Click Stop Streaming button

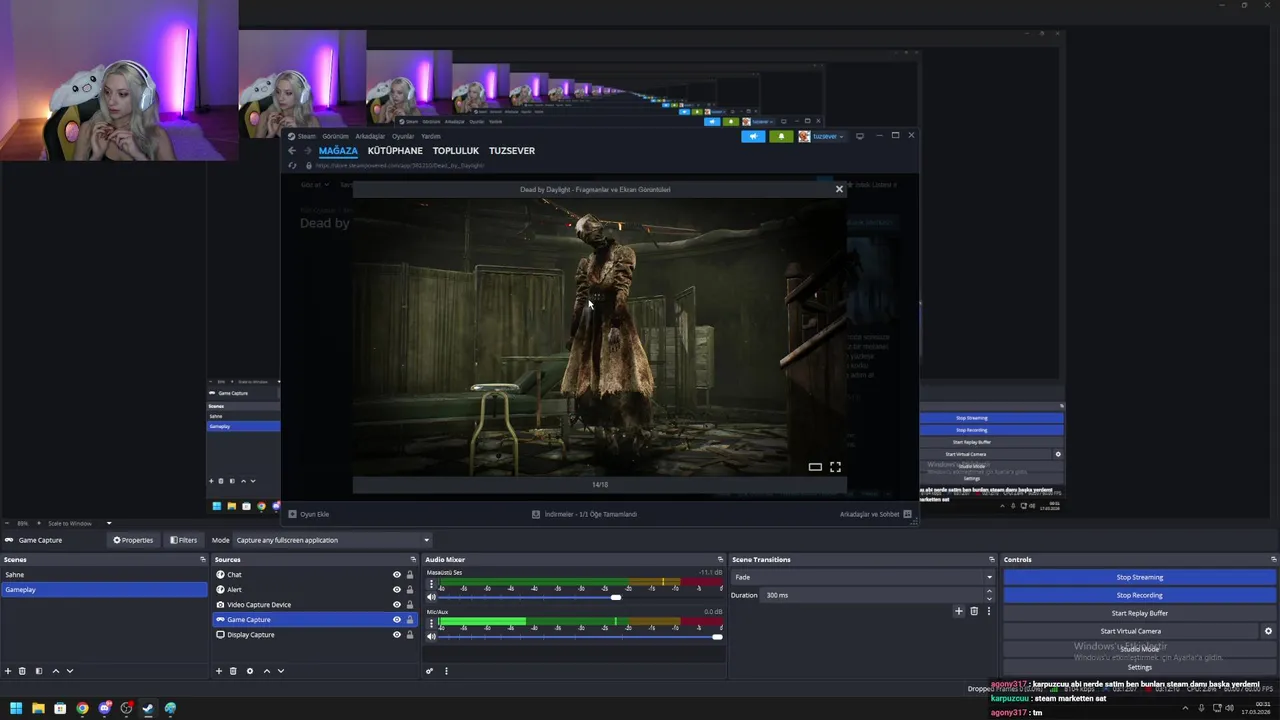tap(1140, 577)
